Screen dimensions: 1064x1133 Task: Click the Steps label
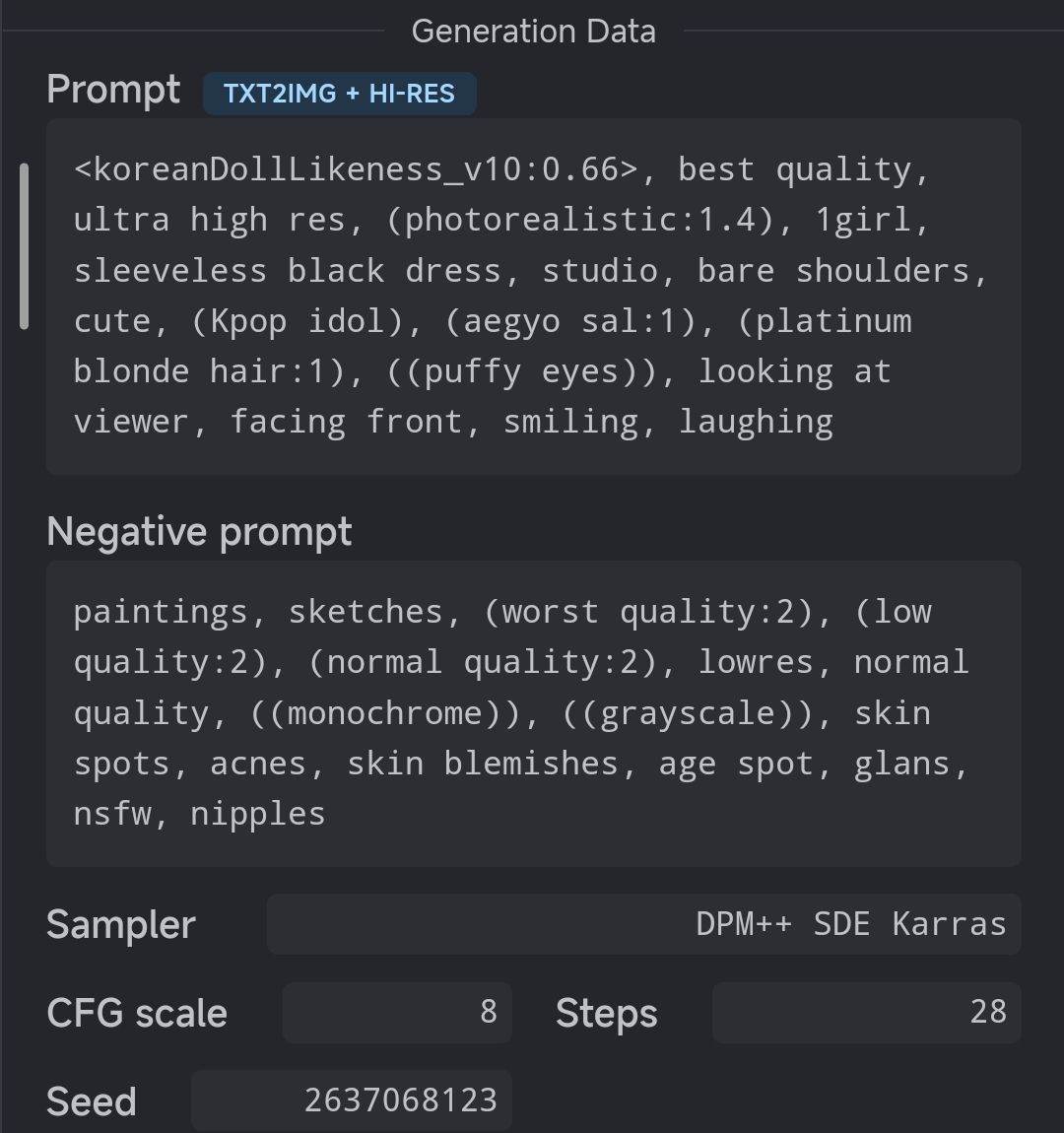click(x=607, y=1013)
